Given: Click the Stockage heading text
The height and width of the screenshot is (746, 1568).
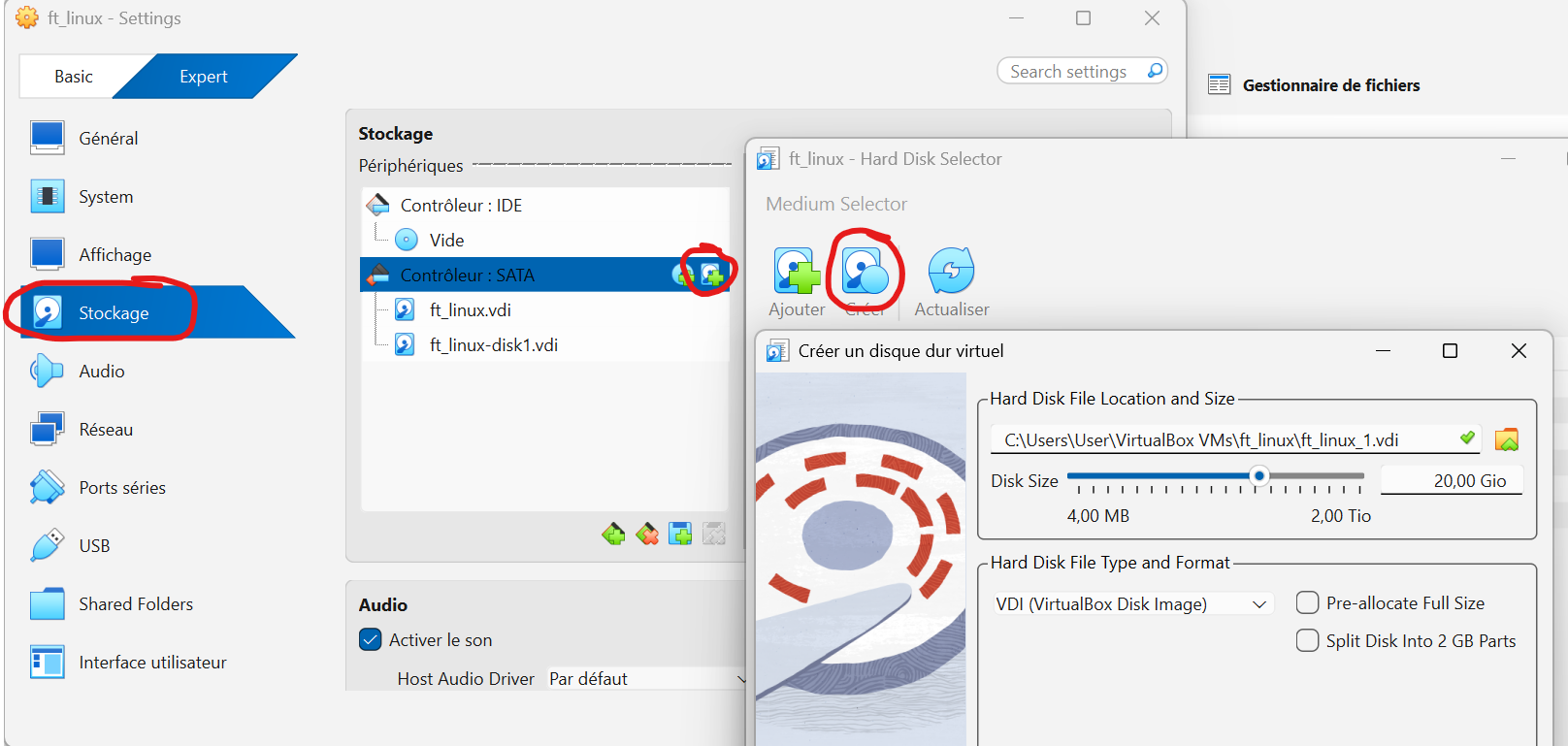Looking at the screenshot, I should (x=396, y=134).
